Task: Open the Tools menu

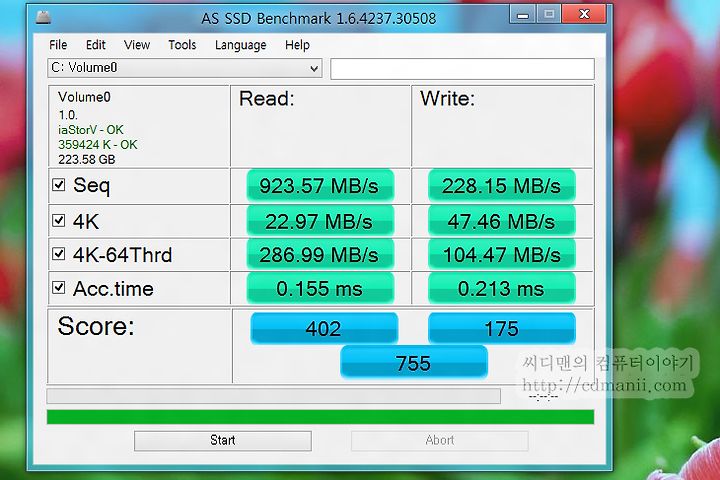Action: click(182, 45)
